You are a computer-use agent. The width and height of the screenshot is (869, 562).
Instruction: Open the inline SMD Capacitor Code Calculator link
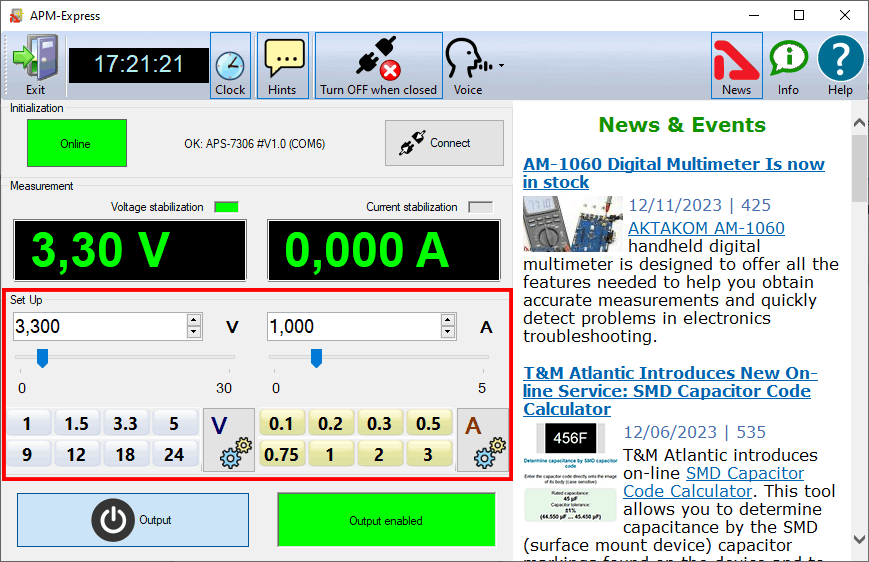point(714,482)
